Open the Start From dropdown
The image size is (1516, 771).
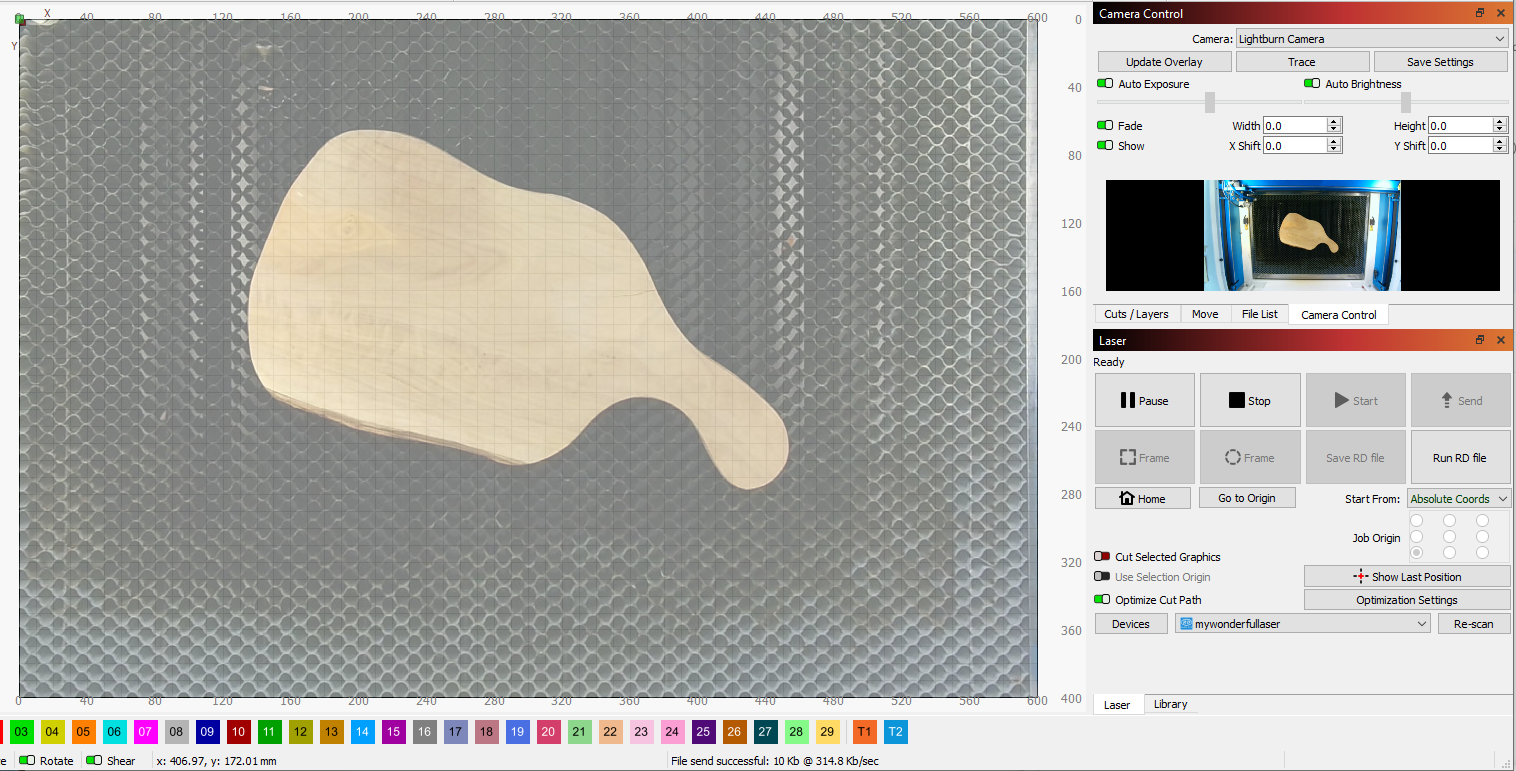click(1458, 499)
